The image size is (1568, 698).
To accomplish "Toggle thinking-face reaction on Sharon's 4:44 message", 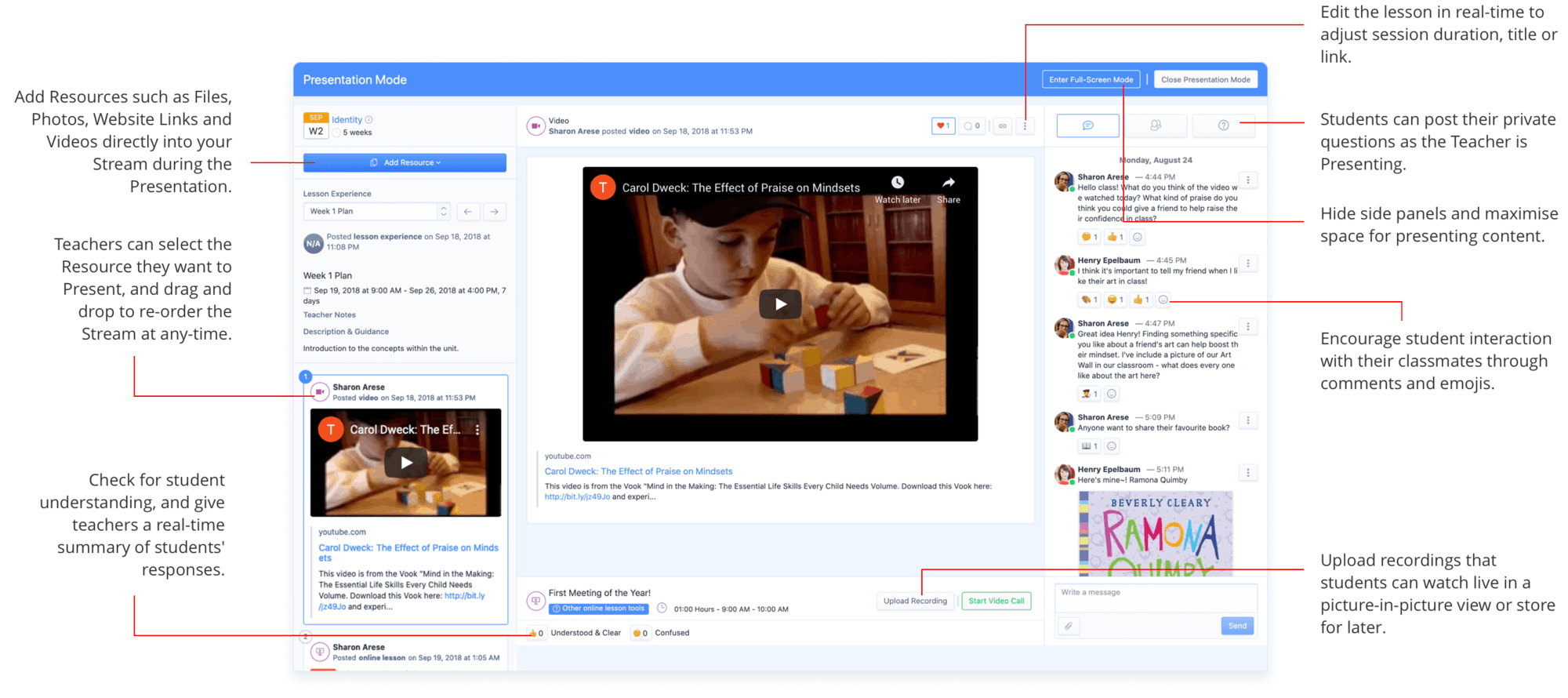I will (1089, 237).
